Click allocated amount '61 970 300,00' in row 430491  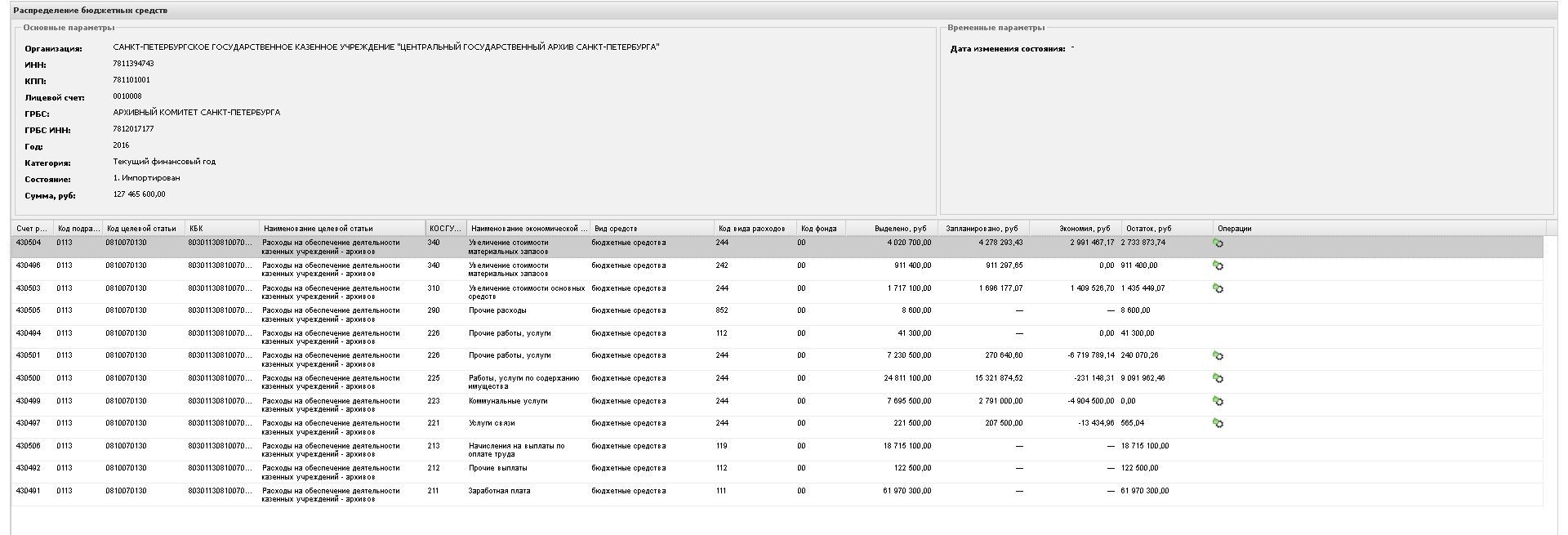906,491
